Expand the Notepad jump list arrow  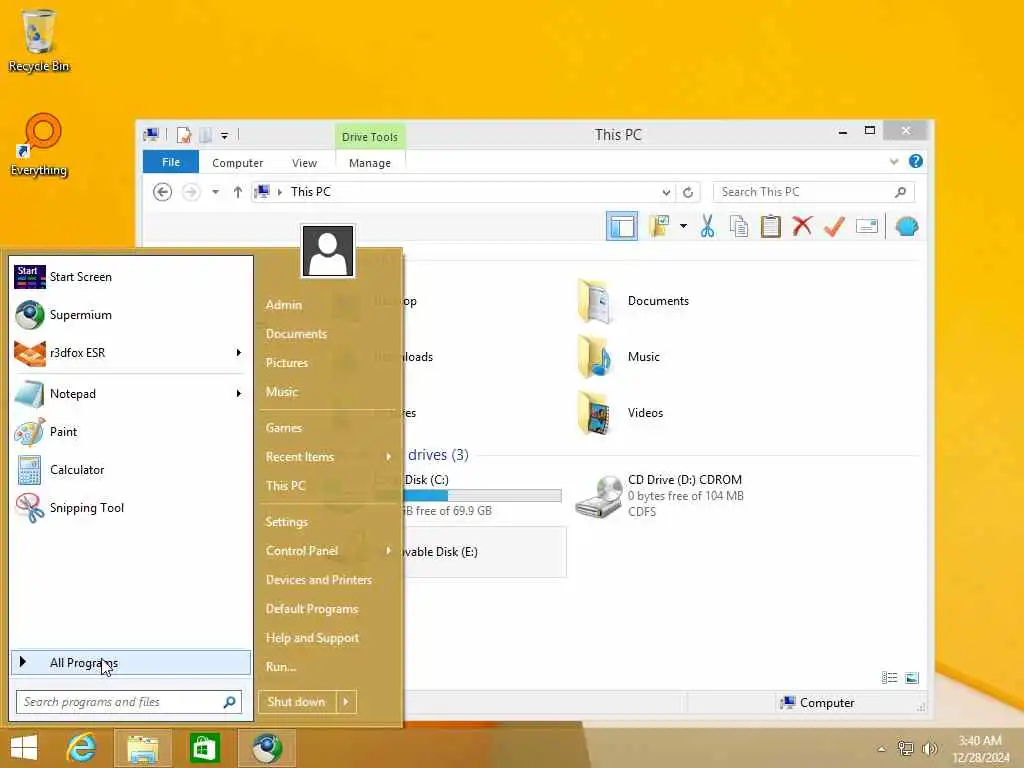[x=238, y=394]
